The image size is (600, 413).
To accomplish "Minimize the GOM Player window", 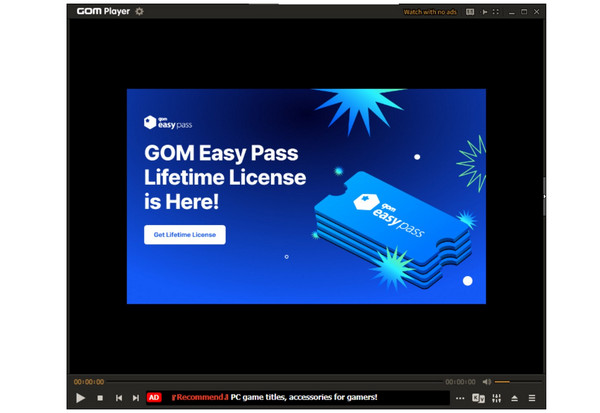I will [512, 12].
